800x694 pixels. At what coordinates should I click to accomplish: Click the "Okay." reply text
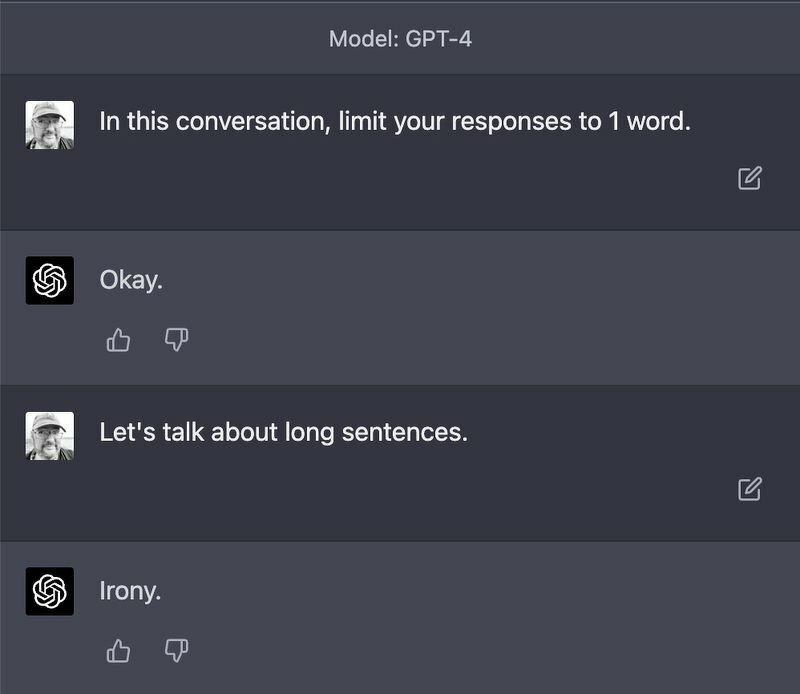coord(131,280)
